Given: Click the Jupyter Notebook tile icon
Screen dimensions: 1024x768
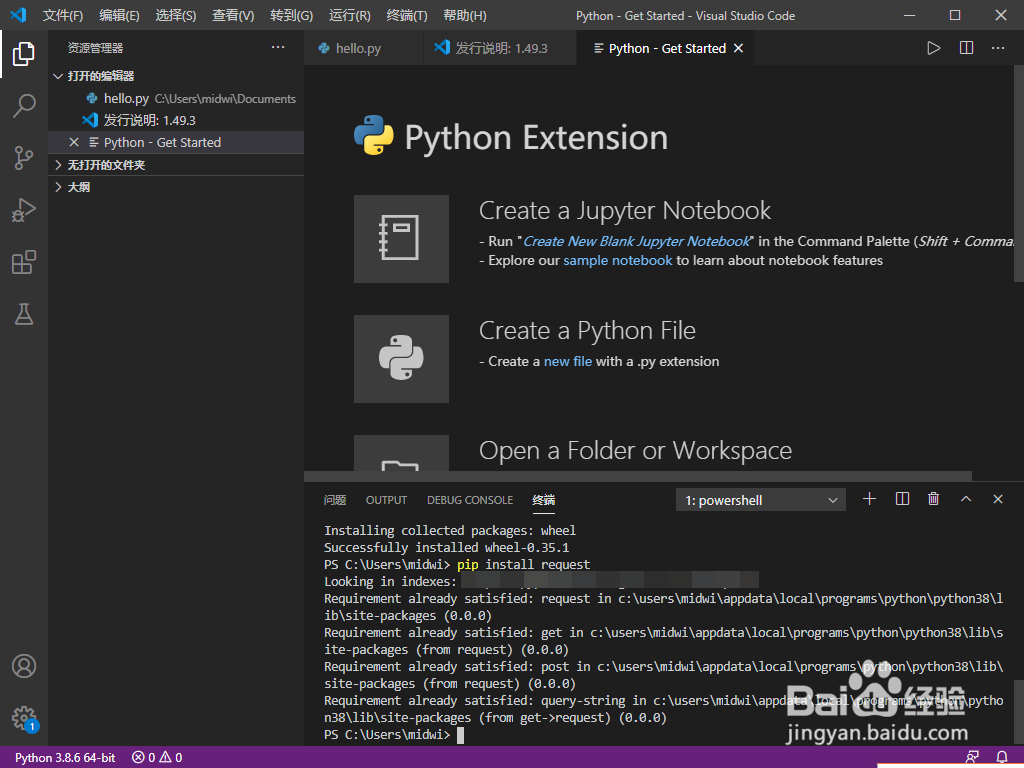Looking at the screenshot, I should coord(401,238).
